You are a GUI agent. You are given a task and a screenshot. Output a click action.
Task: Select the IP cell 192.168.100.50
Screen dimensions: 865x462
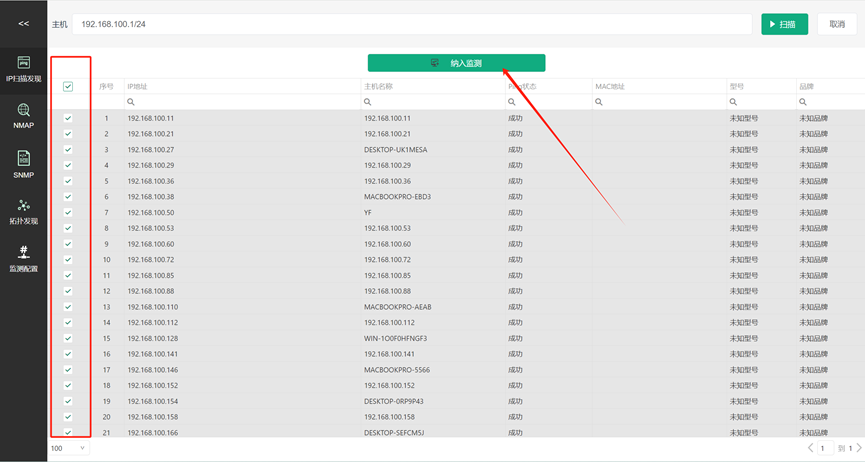(x=151, y=213)
